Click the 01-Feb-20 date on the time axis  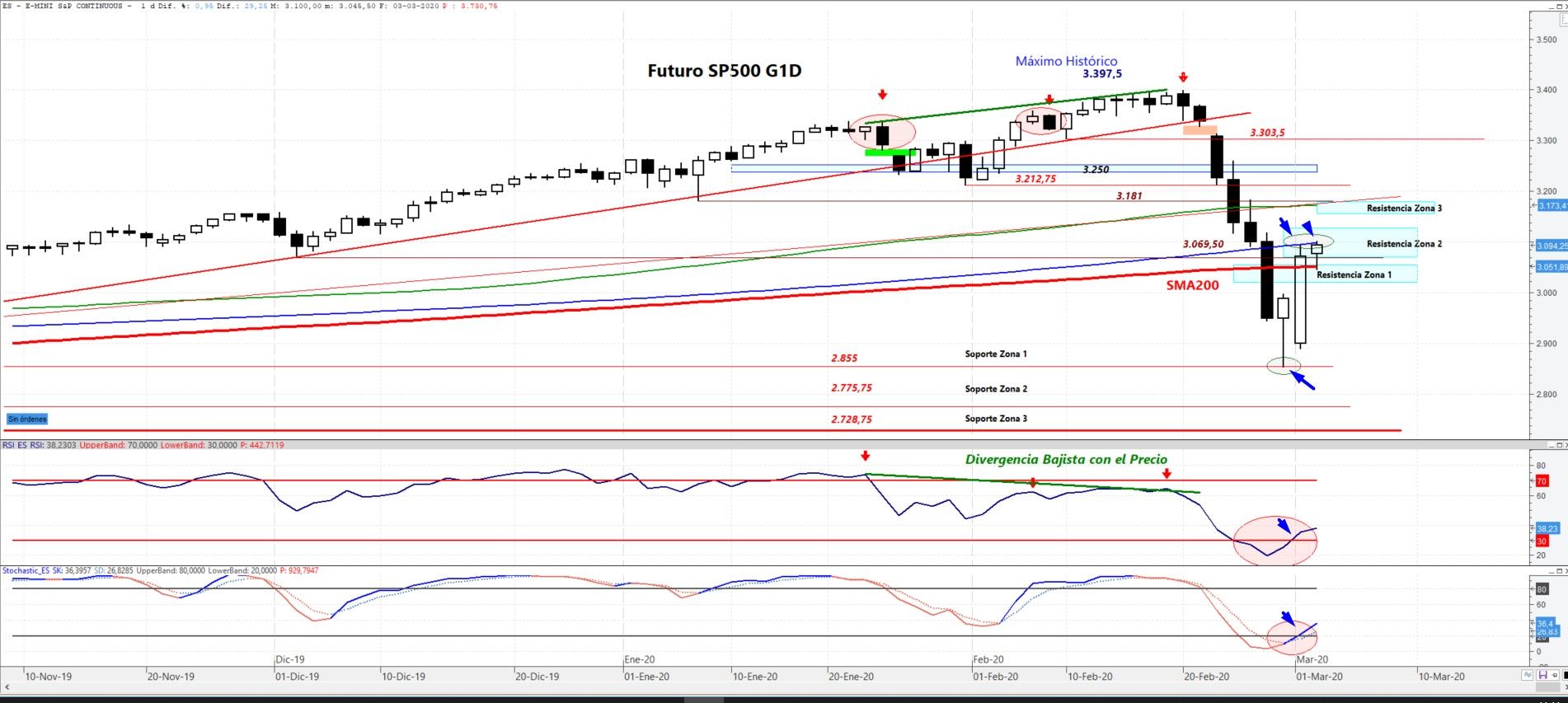(x=996, y=677)
